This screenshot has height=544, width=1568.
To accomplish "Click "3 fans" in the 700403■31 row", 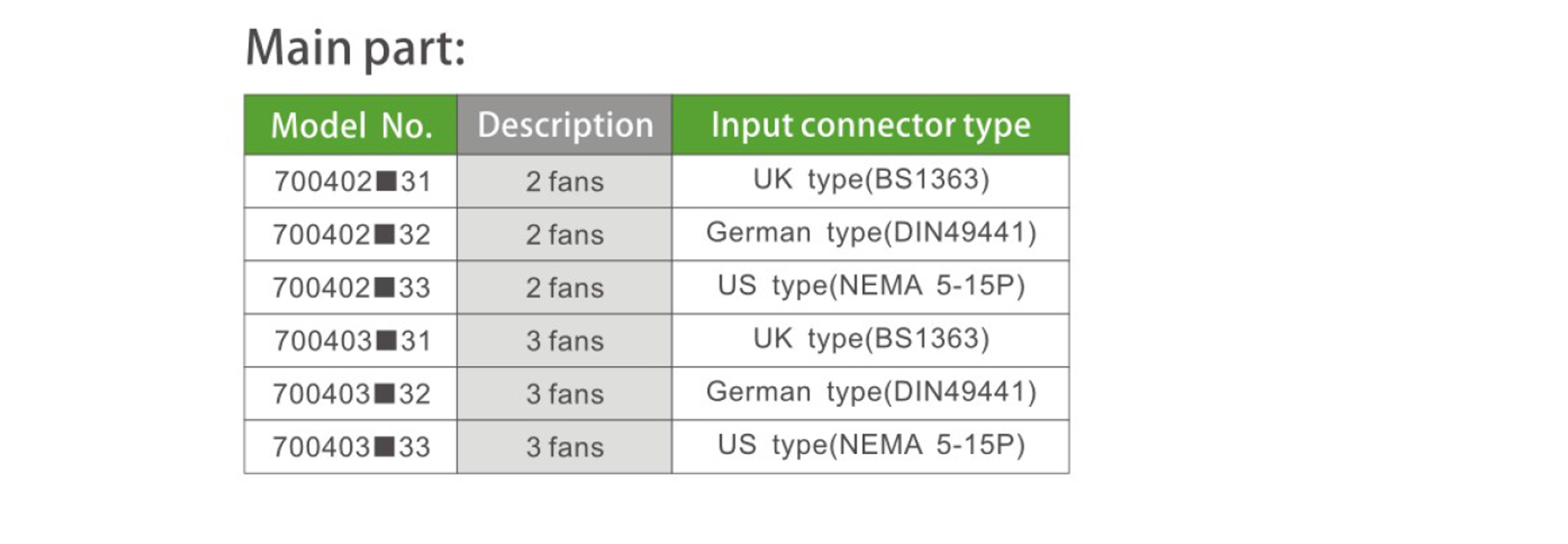I will 565,341.
